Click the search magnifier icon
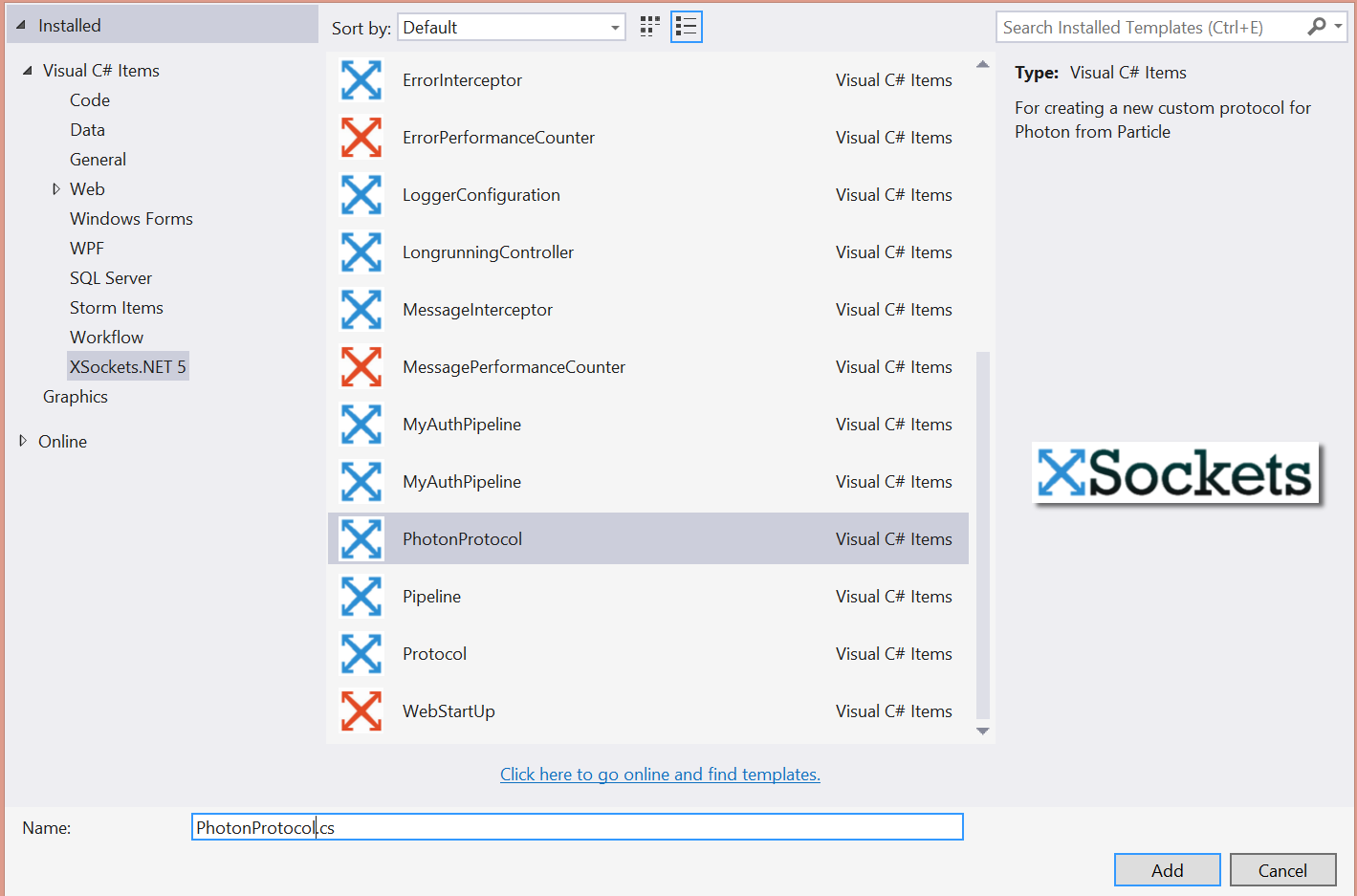Viewport: 1357px width, 896px height. [1317, 27]
